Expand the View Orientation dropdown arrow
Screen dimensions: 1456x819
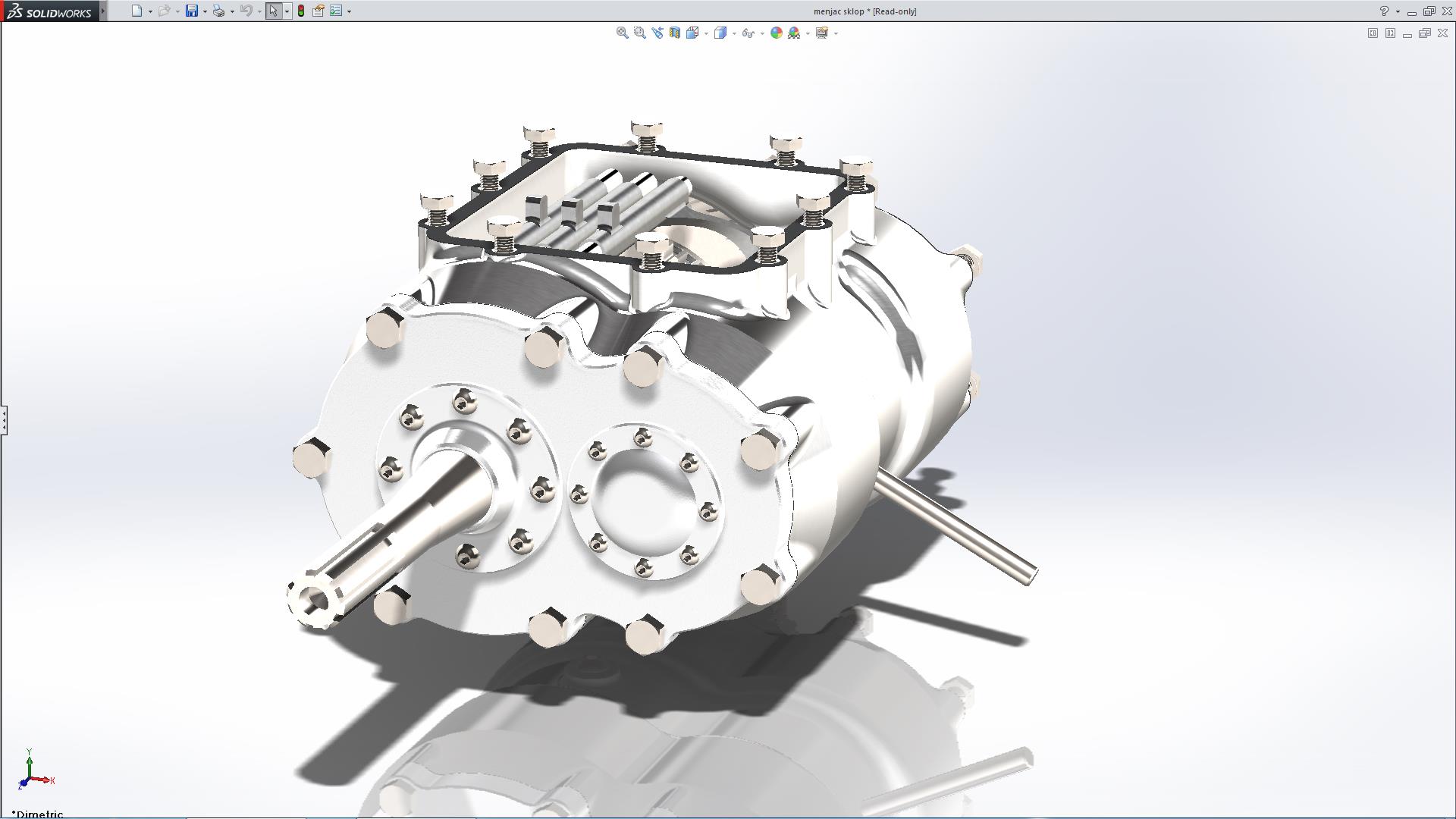[706, 33]
